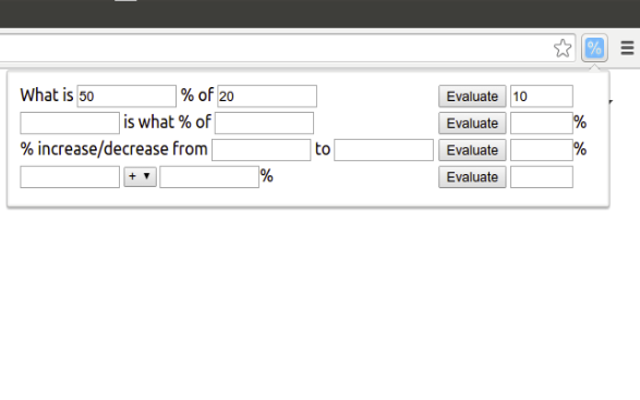The image size is (640, 400).
Task: Focus the field containing 50
Action: pyautogui.click(x=126, y=96)
